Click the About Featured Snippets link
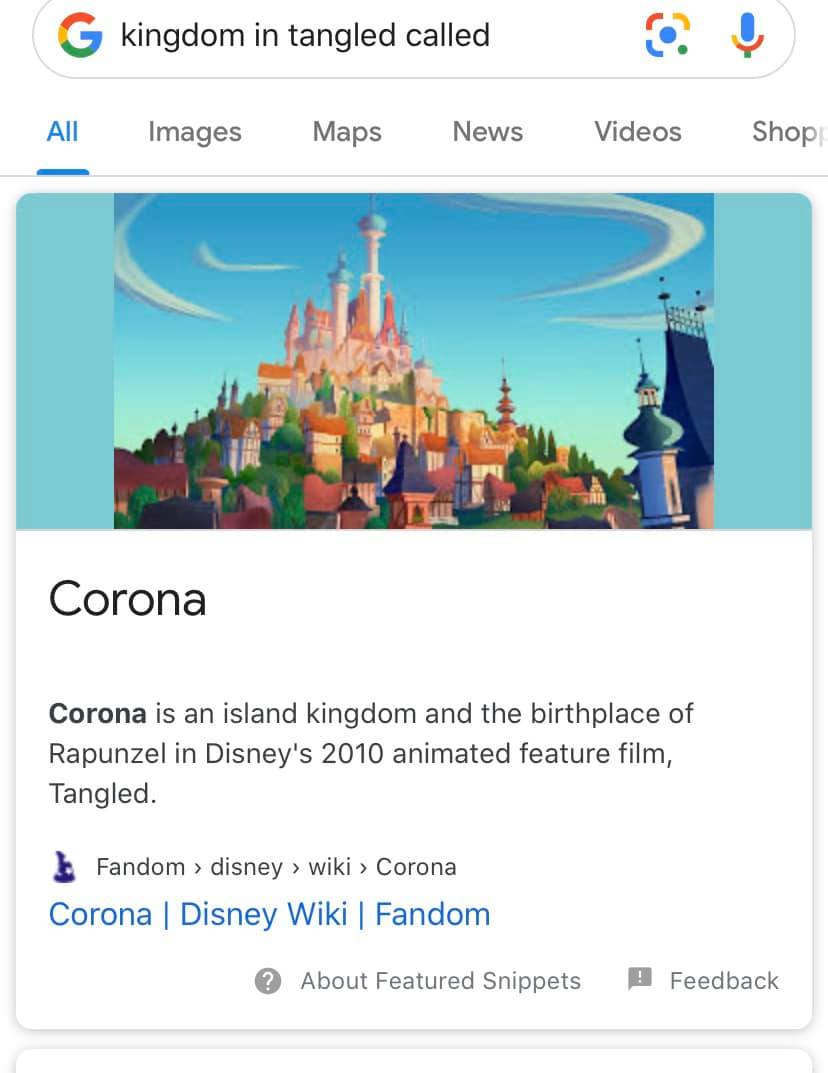Image resolution: width=828 pixels, height=1073 pixels. (x=441, y=981)
